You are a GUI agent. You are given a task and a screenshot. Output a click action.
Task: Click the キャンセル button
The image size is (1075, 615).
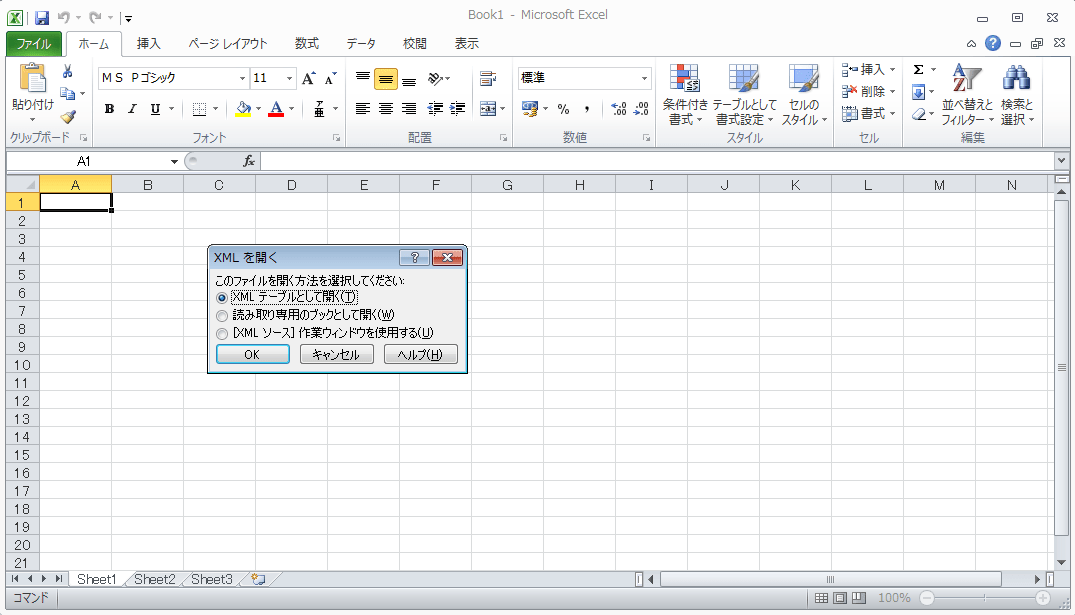(x=336, y=354)
